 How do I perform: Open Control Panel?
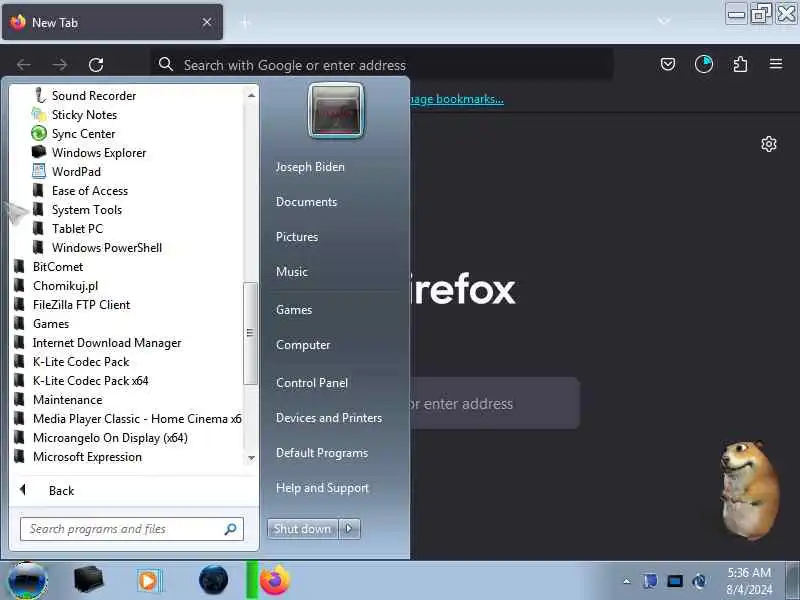coord(312,383)
